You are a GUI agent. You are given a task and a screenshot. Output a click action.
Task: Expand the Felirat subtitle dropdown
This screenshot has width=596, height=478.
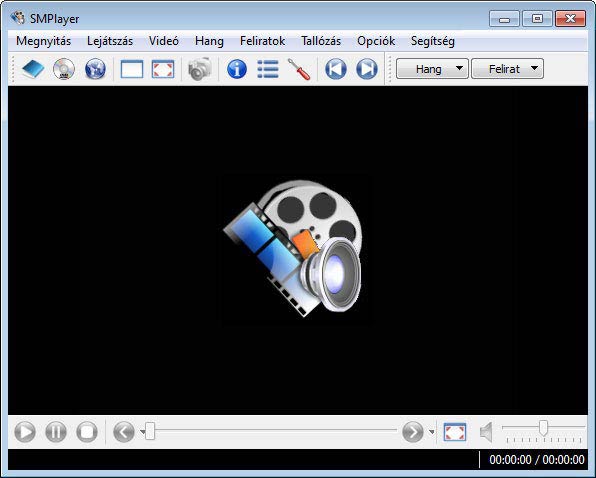click(507, 69)
